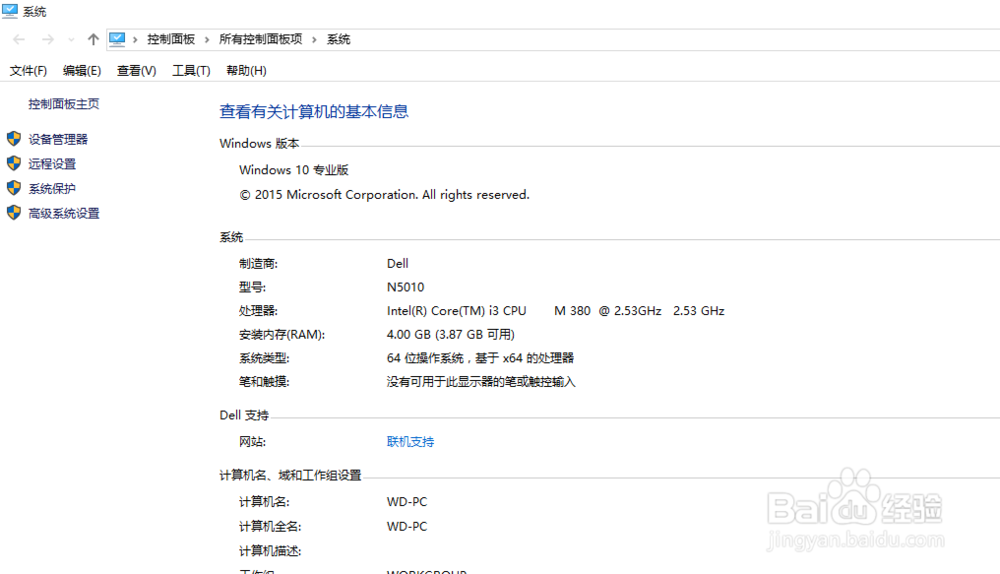Open the recent locations dropdown arrow

point(71,40)
